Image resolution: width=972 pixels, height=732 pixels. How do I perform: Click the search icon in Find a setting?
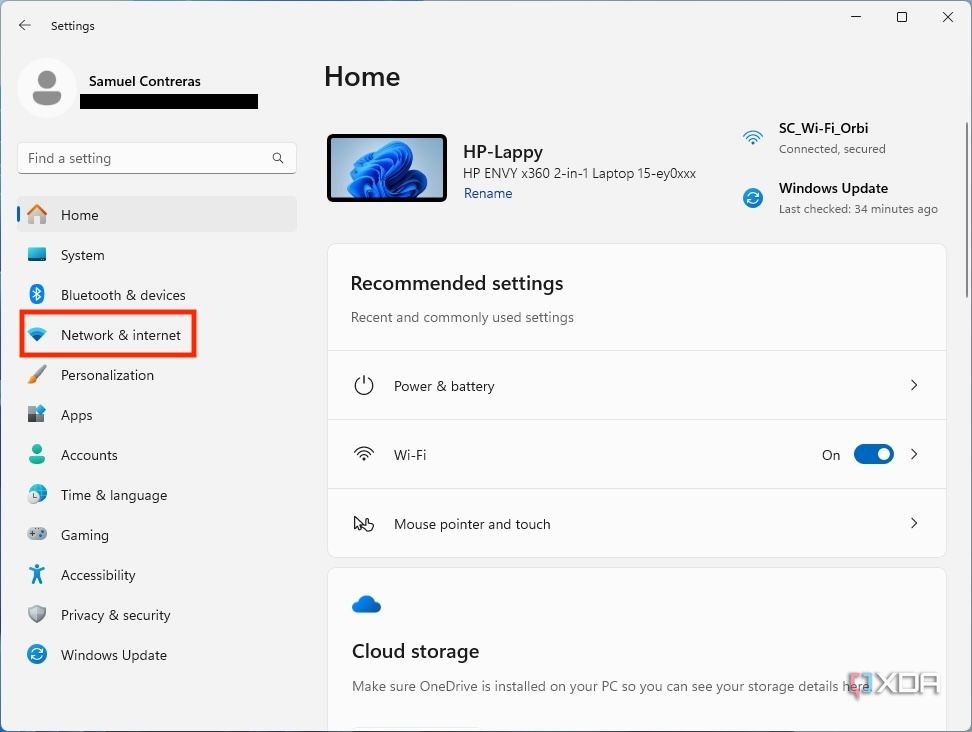(277, 158)
